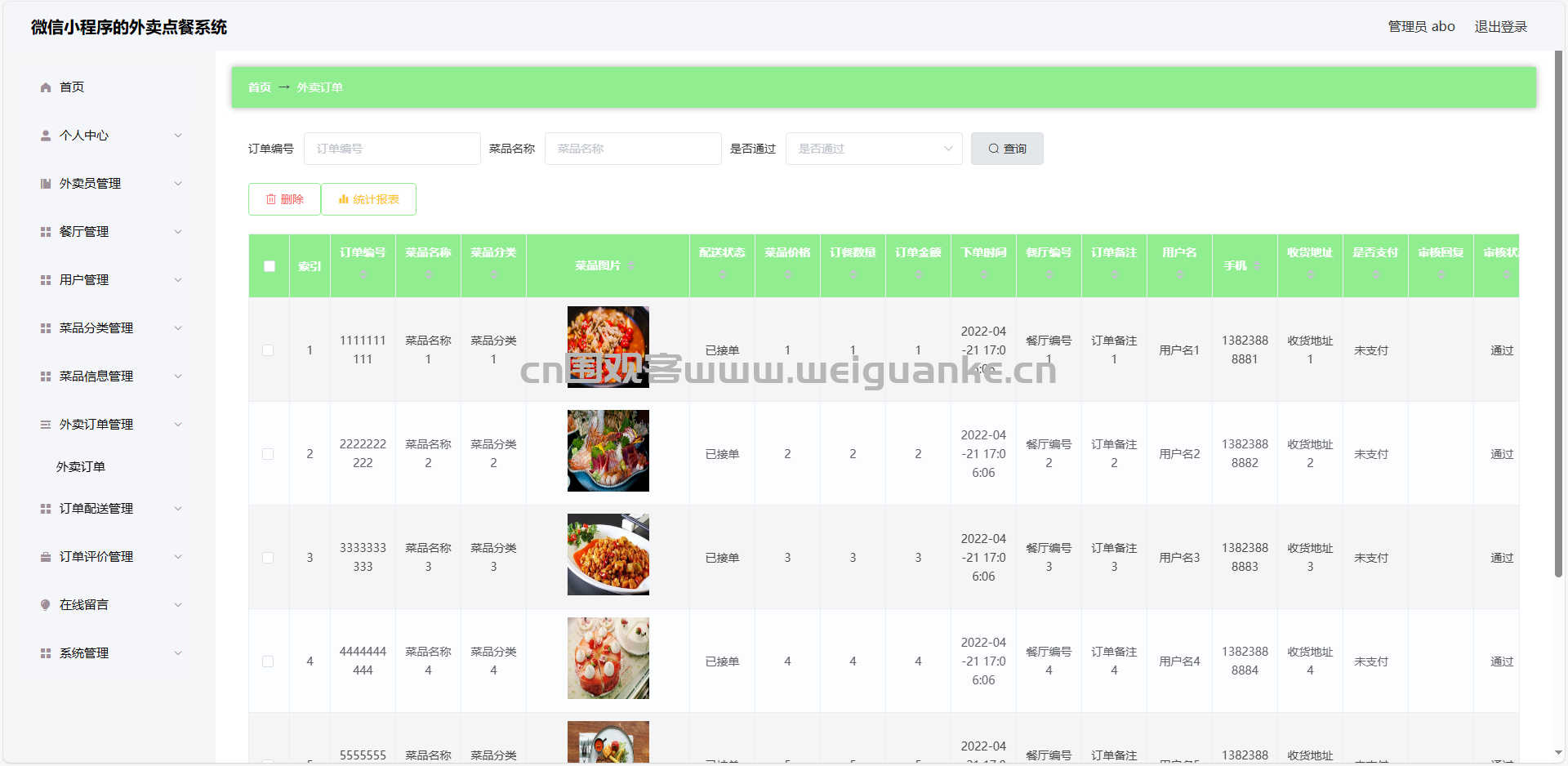
Task: Click the icon beside 外卖员管理
Action: (46, 184)
